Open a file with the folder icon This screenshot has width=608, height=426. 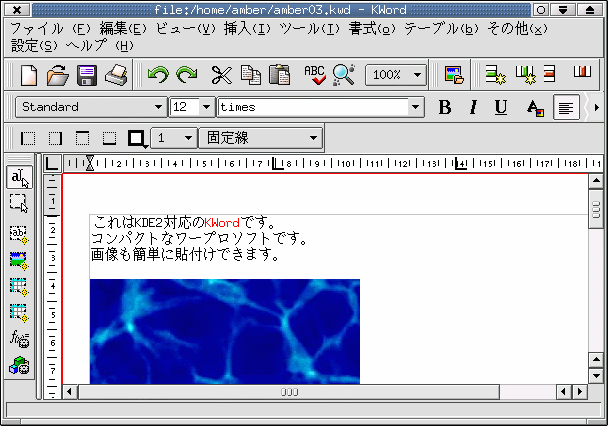(x=58, y=75)
